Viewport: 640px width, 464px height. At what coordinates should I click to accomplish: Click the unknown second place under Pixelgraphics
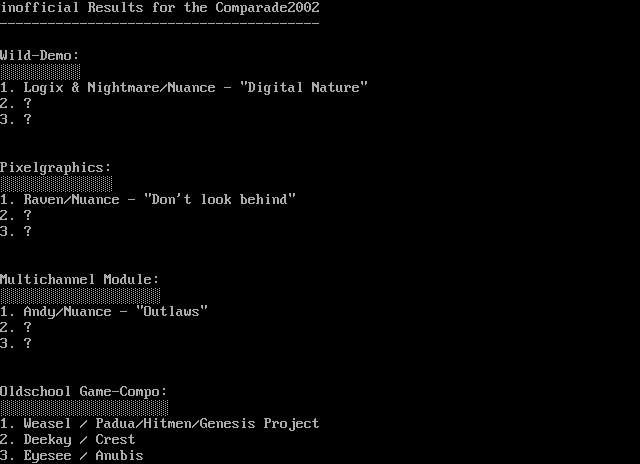(x=16, y=215)
